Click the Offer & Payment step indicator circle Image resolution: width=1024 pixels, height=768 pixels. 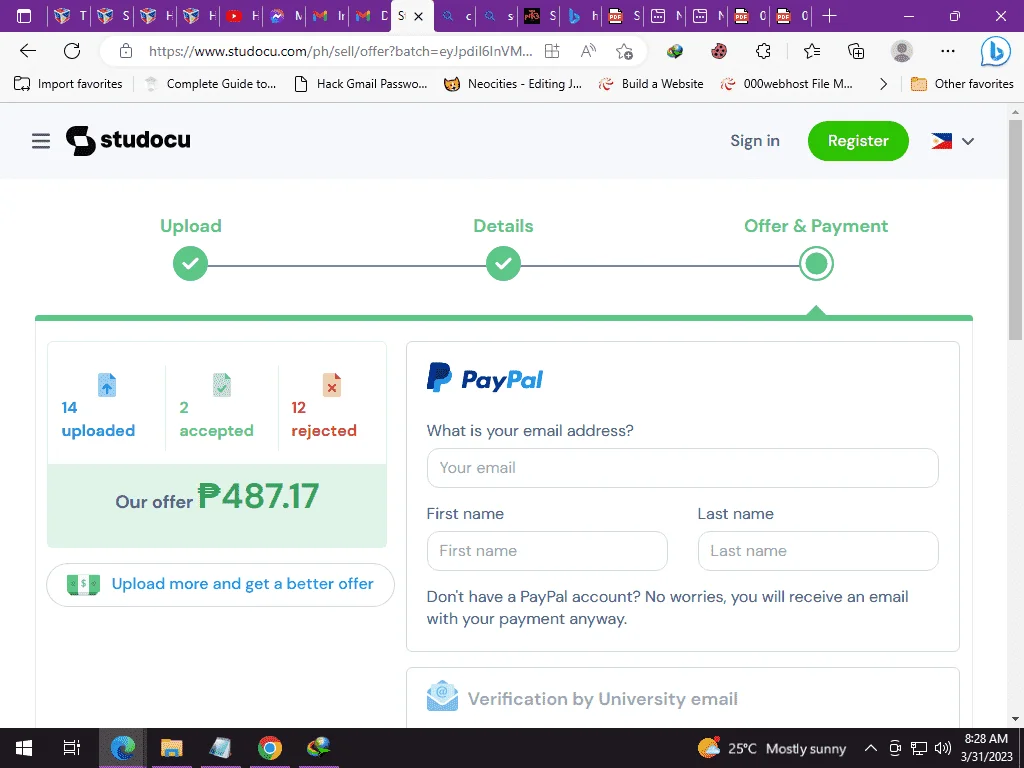click(816, 264)
